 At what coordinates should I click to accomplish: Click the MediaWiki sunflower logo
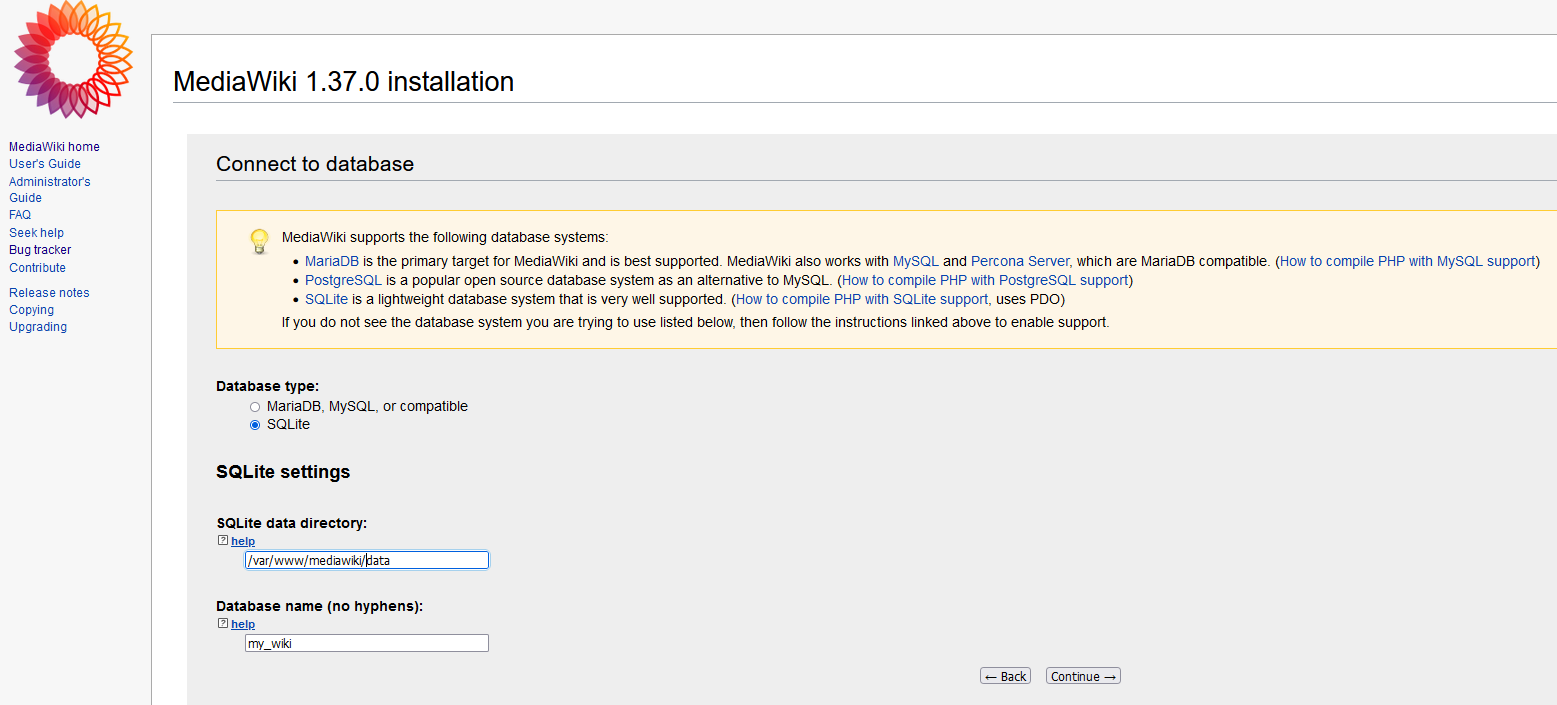[73, 58]
